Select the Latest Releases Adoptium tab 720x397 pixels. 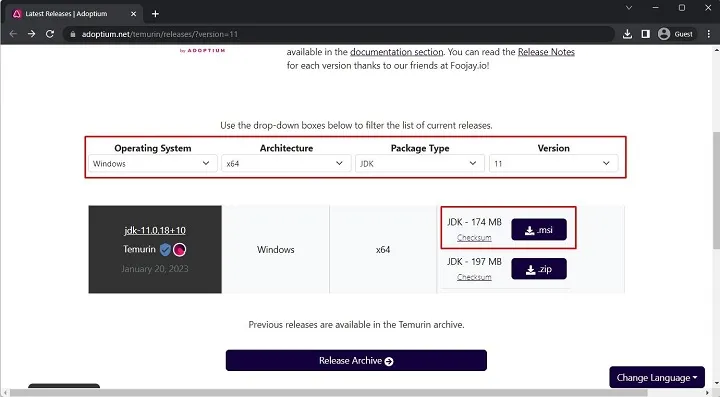[x=73, y=14]
